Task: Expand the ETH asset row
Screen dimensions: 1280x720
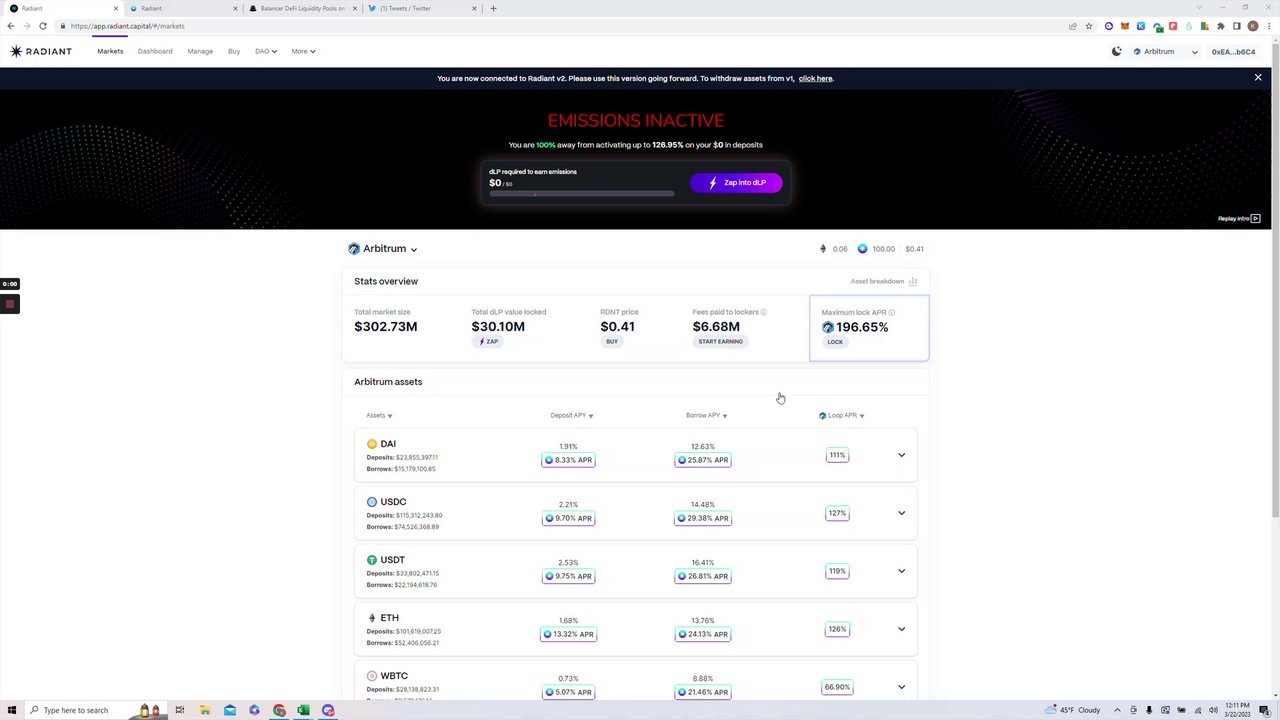Action: point(901,629)
